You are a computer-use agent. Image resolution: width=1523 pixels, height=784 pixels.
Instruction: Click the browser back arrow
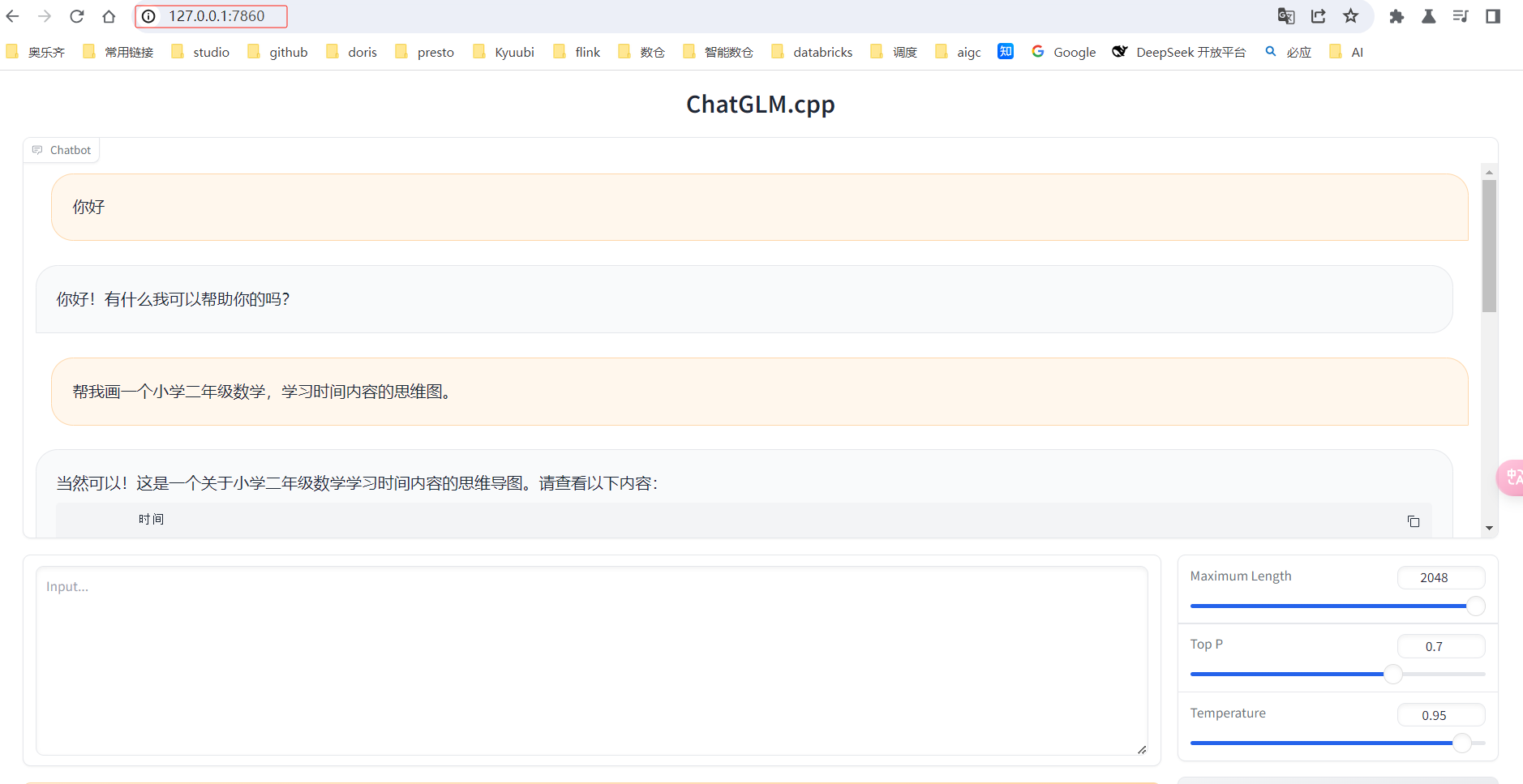13,16
